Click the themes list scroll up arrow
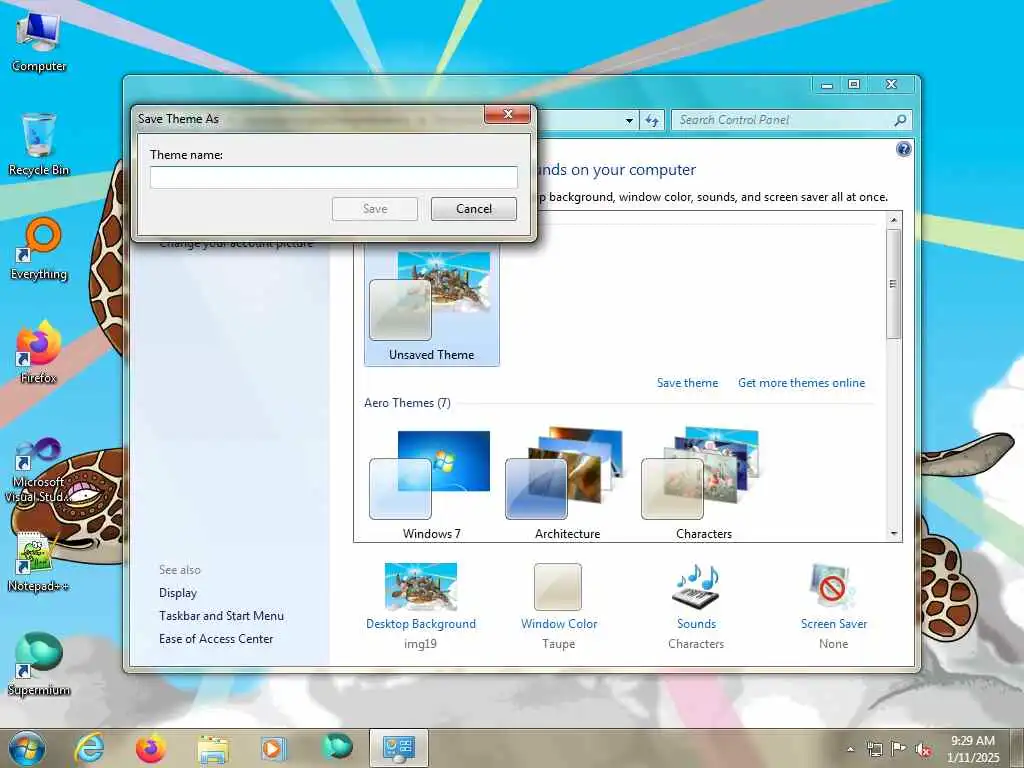 tap(894, 220)
